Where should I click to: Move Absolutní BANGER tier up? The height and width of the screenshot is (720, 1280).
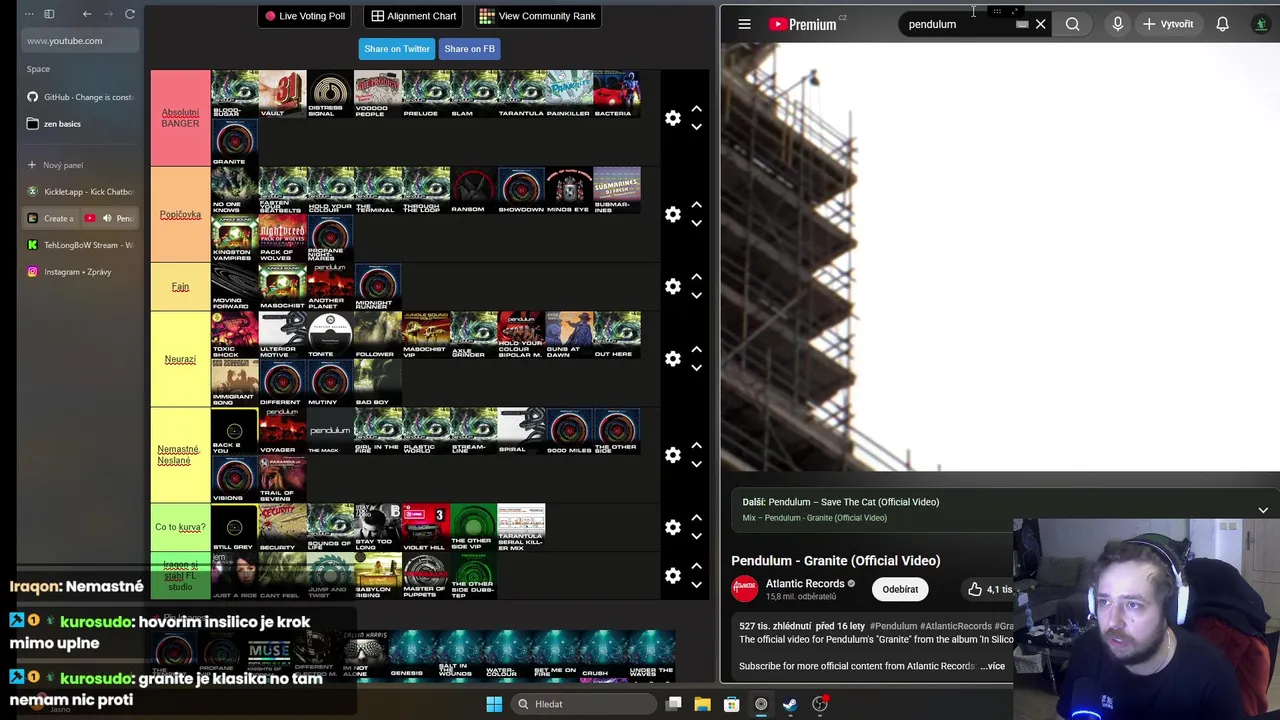(x=696, y=108)
